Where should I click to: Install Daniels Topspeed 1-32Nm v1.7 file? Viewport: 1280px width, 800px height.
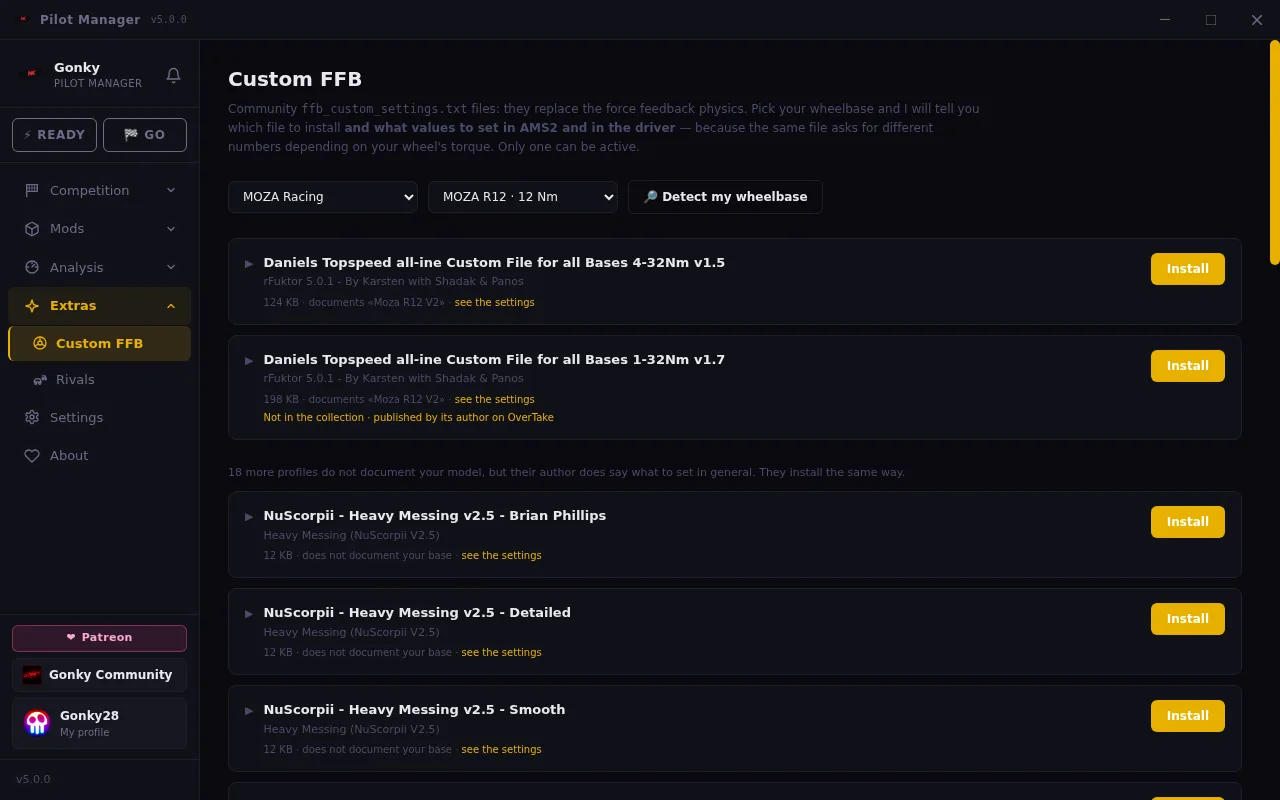[1188, 366]
